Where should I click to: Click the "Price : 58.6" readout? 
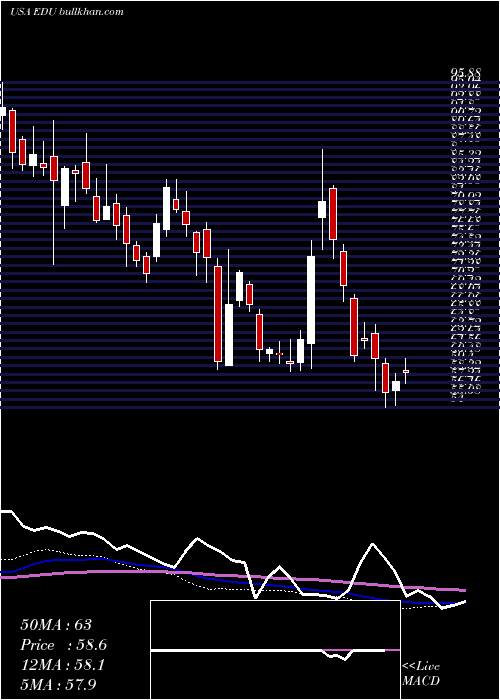(x=63, y=645)
